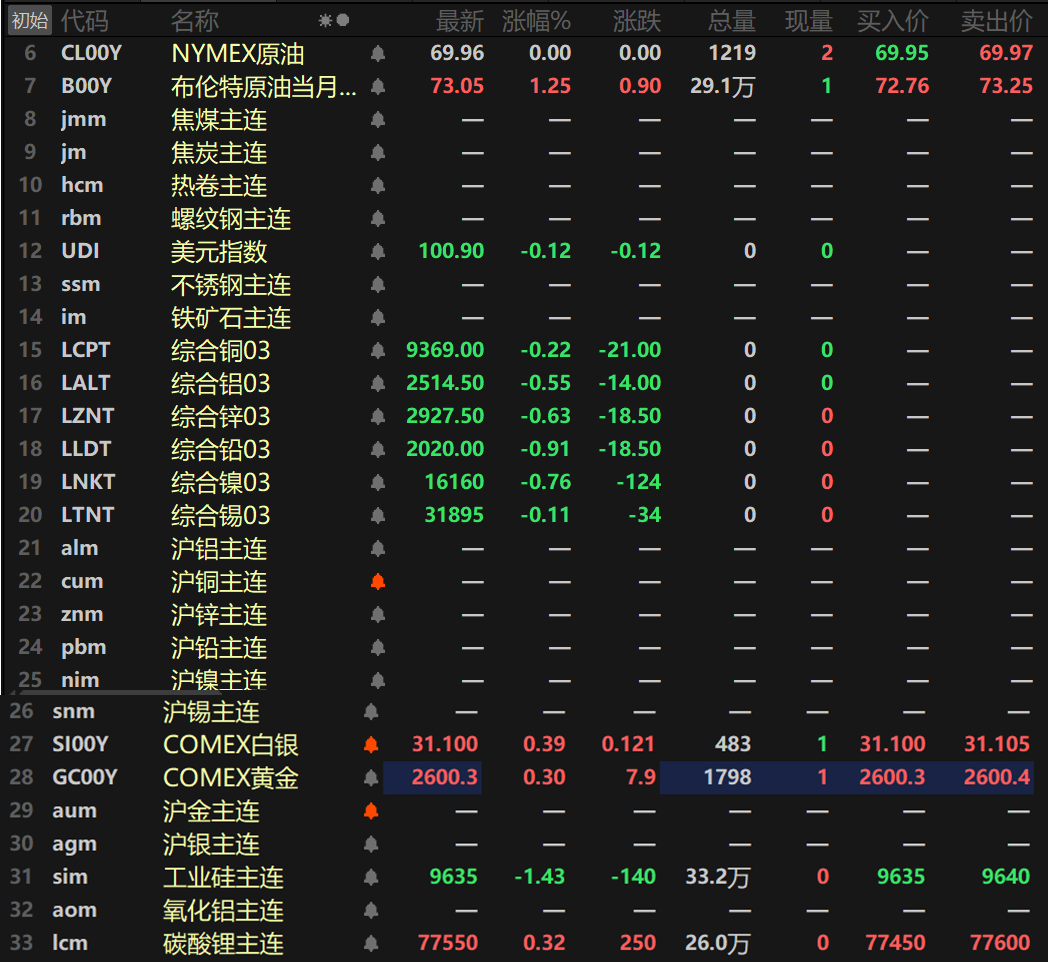Screen dimensions: 1048x962
Task: Click the alert bell for NYMEX原油
Action: pos(378,54)
